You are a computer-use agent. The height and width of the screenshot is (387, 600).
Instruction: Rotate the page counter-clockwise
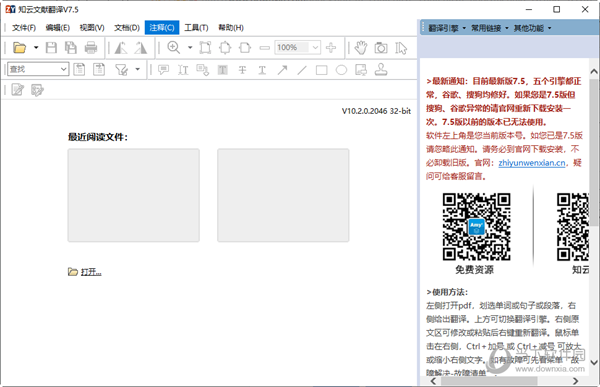coord(121,48)
